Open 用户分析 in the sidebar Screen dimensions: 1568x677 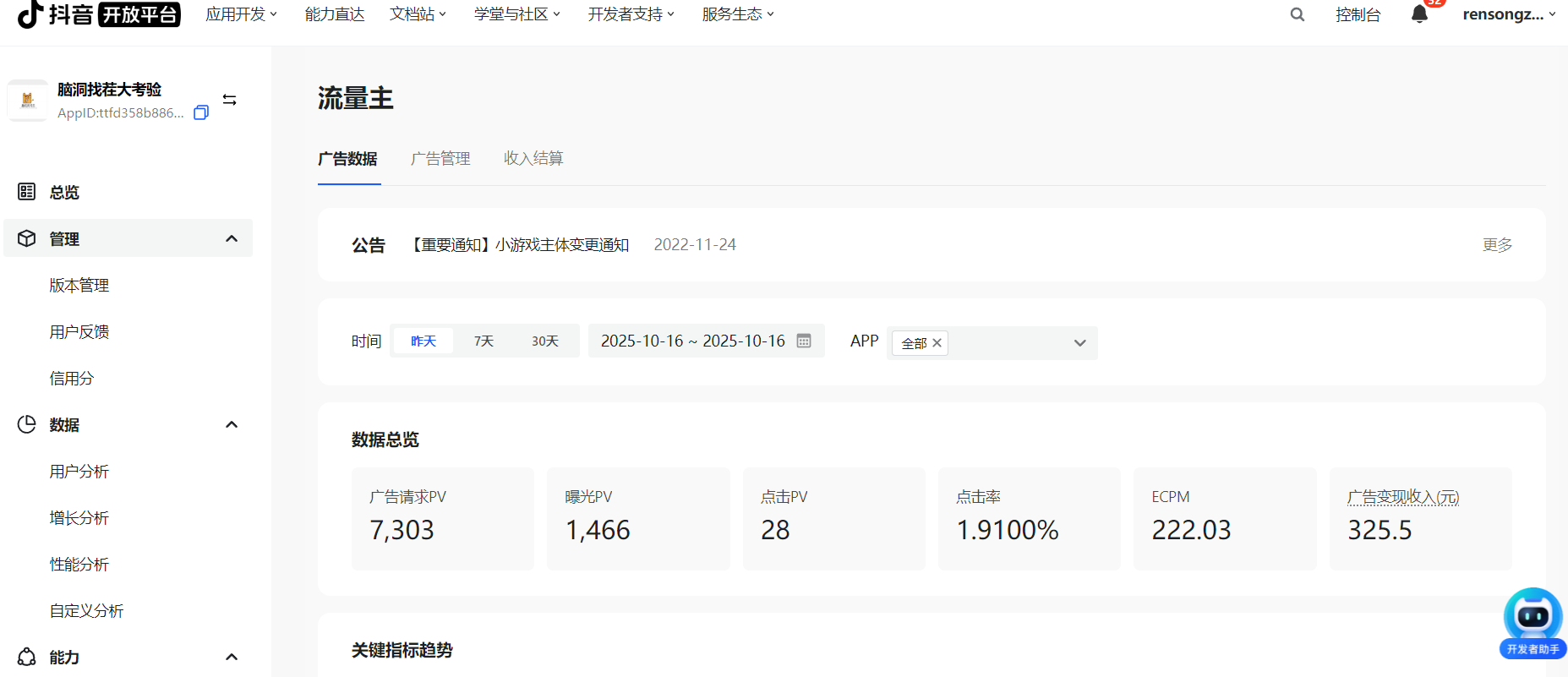pos(79,472)
